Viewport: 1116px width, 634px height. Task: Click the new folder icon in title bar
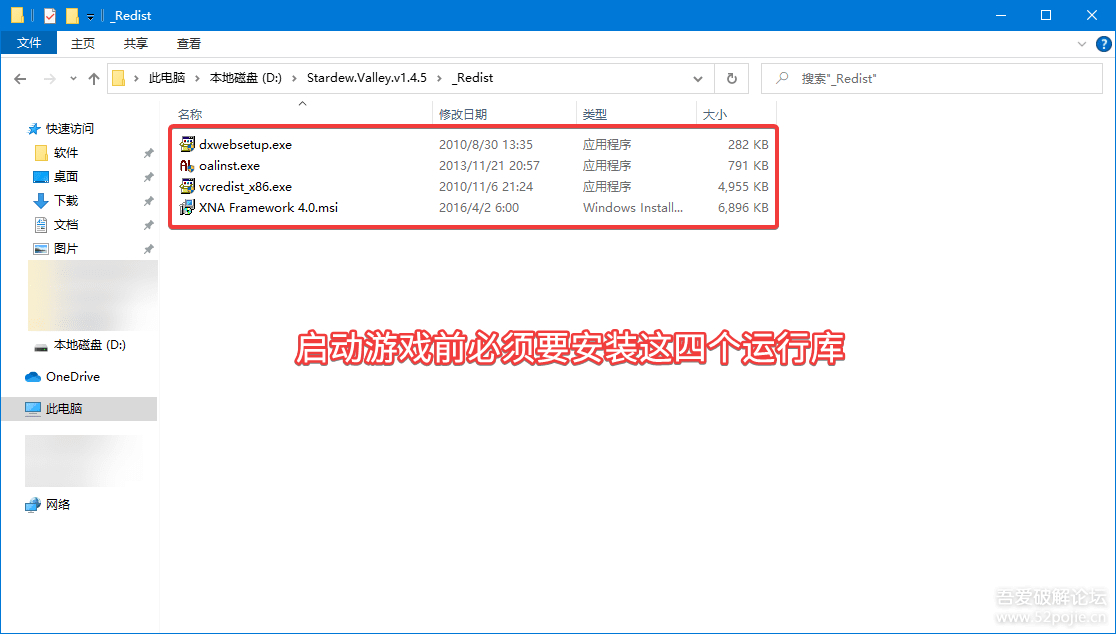pos(72,16)
